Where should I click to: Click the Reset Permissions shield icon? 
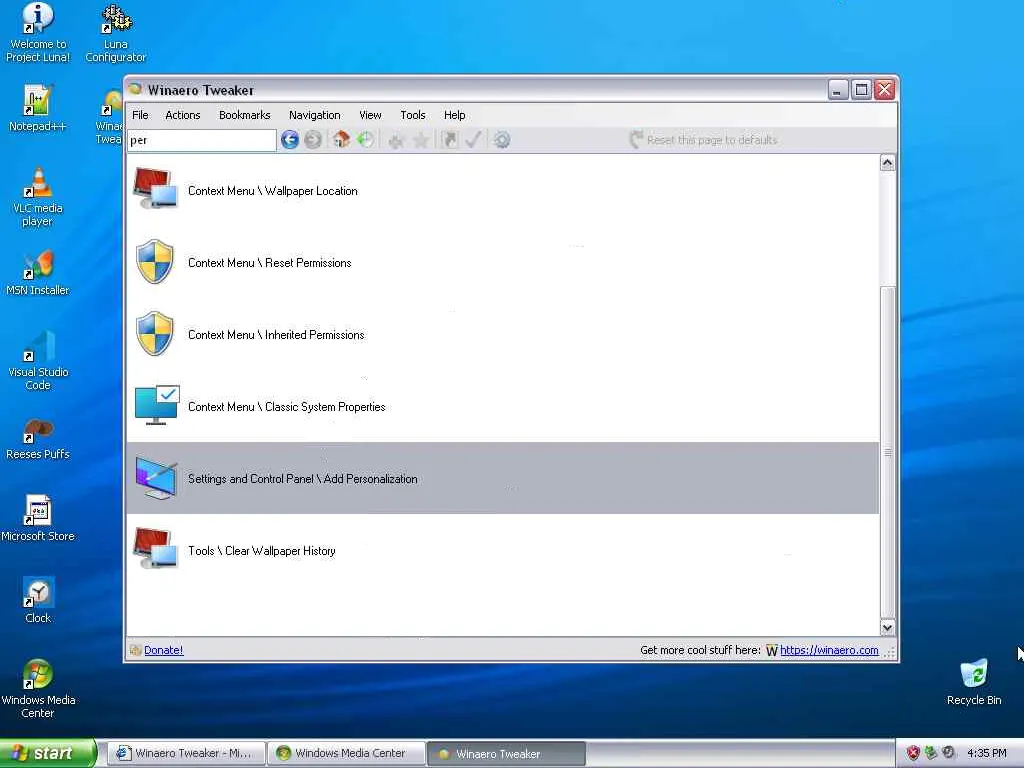(155, 261)
